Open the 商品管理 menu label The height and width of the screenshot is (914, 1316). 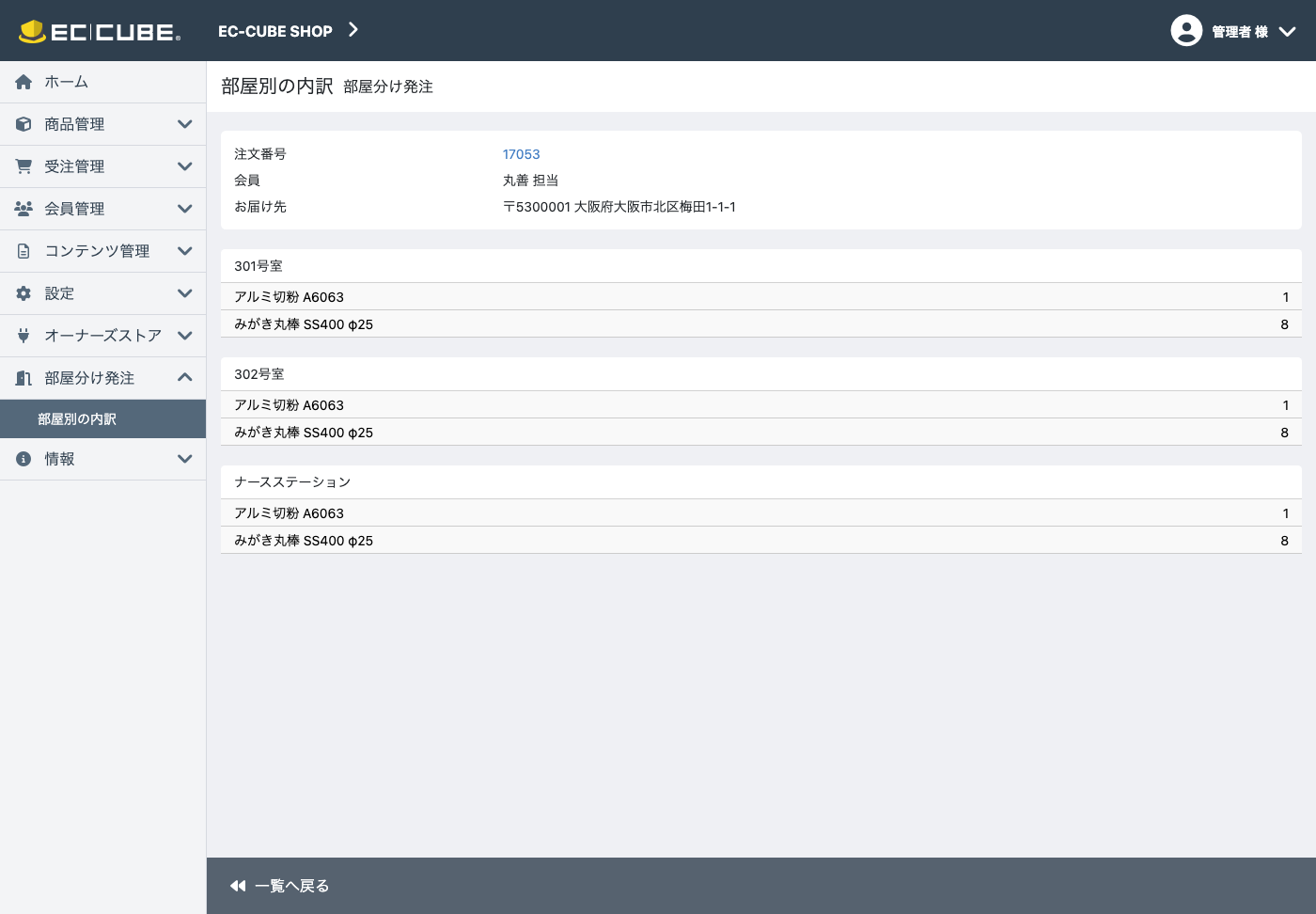[x=74, y=124]
